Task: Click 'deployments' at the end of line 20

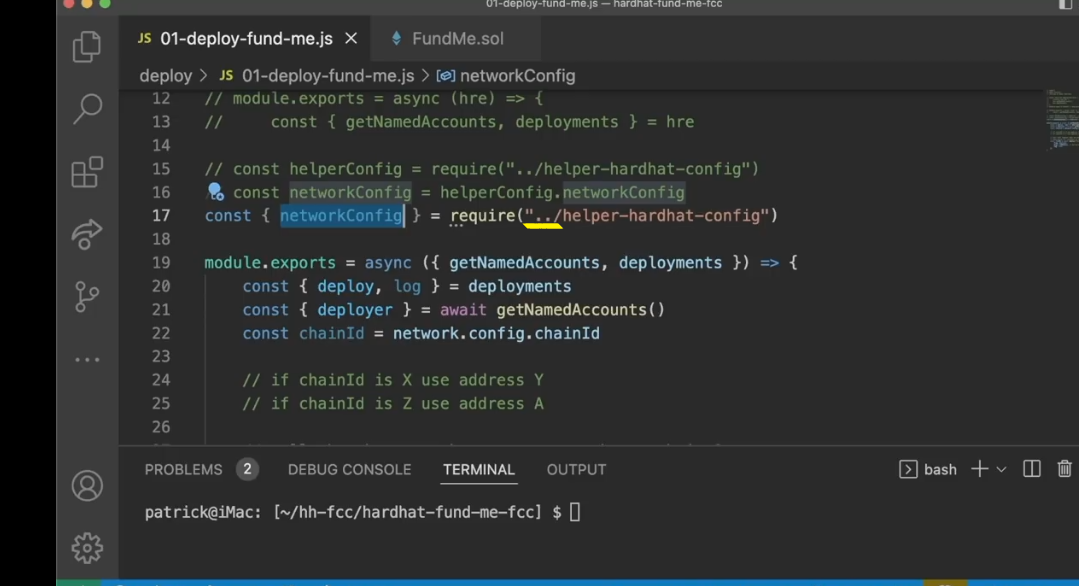Action: click(520, 286)
